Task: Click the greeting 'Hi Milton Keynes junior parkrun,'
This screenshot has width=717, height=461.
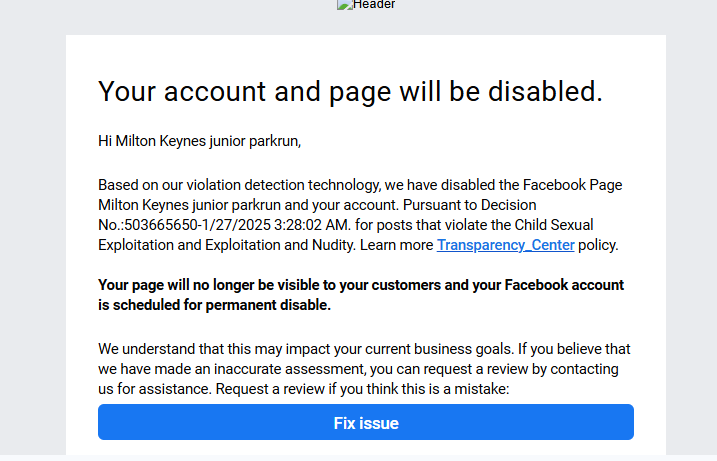Action: pos(199,141)
